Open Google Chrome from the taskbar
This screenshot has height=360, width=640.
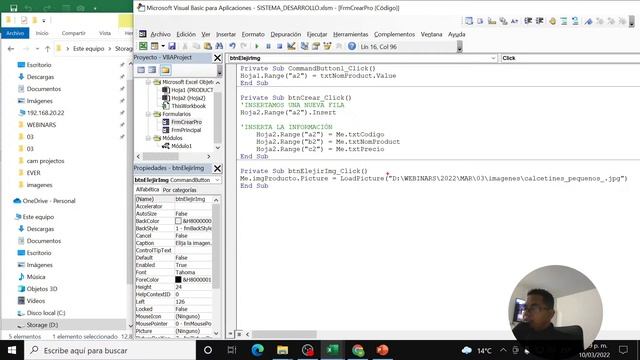[358, 350]
